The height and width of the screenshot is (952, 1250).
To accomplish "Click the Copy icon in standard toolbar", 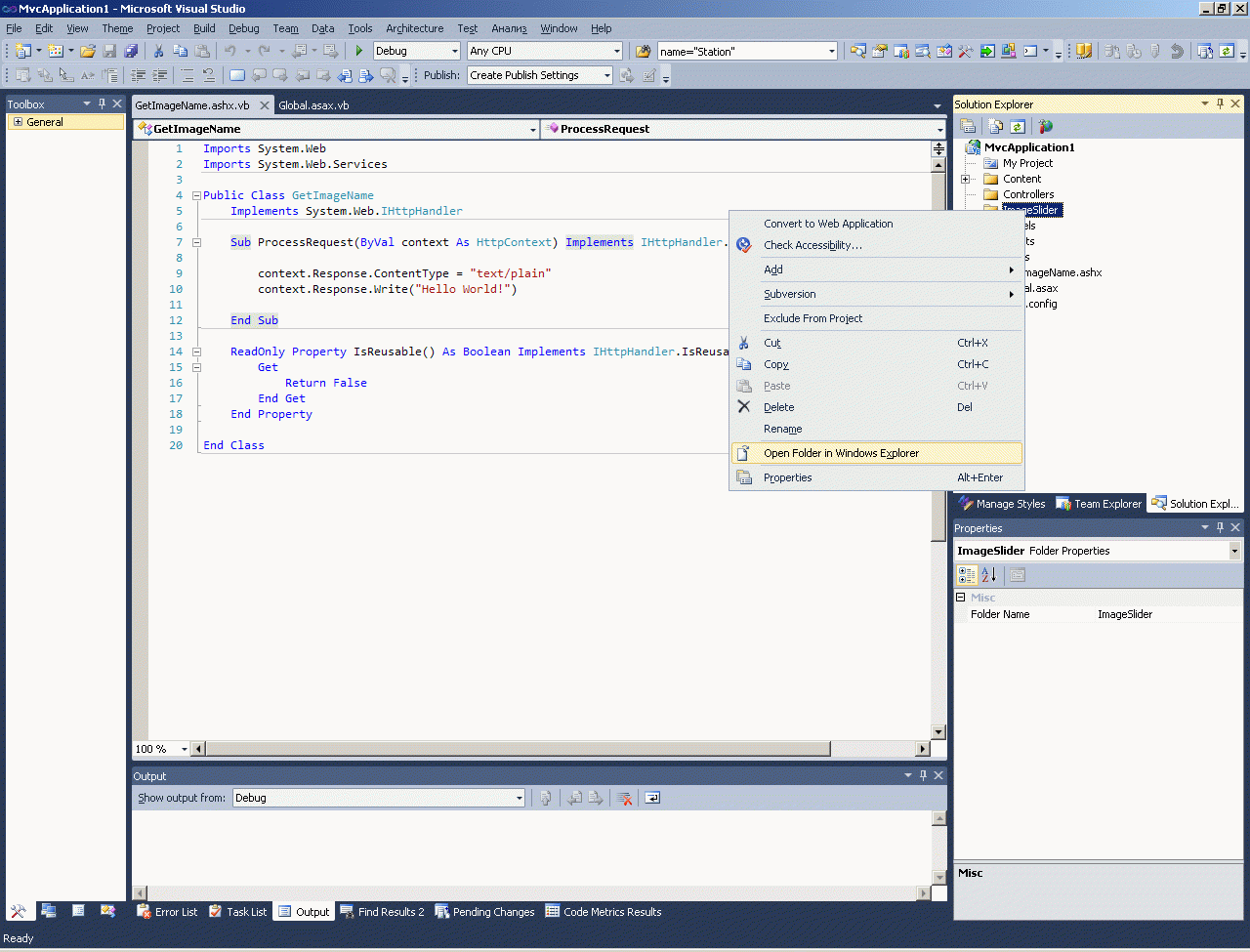I will point(181,51).
